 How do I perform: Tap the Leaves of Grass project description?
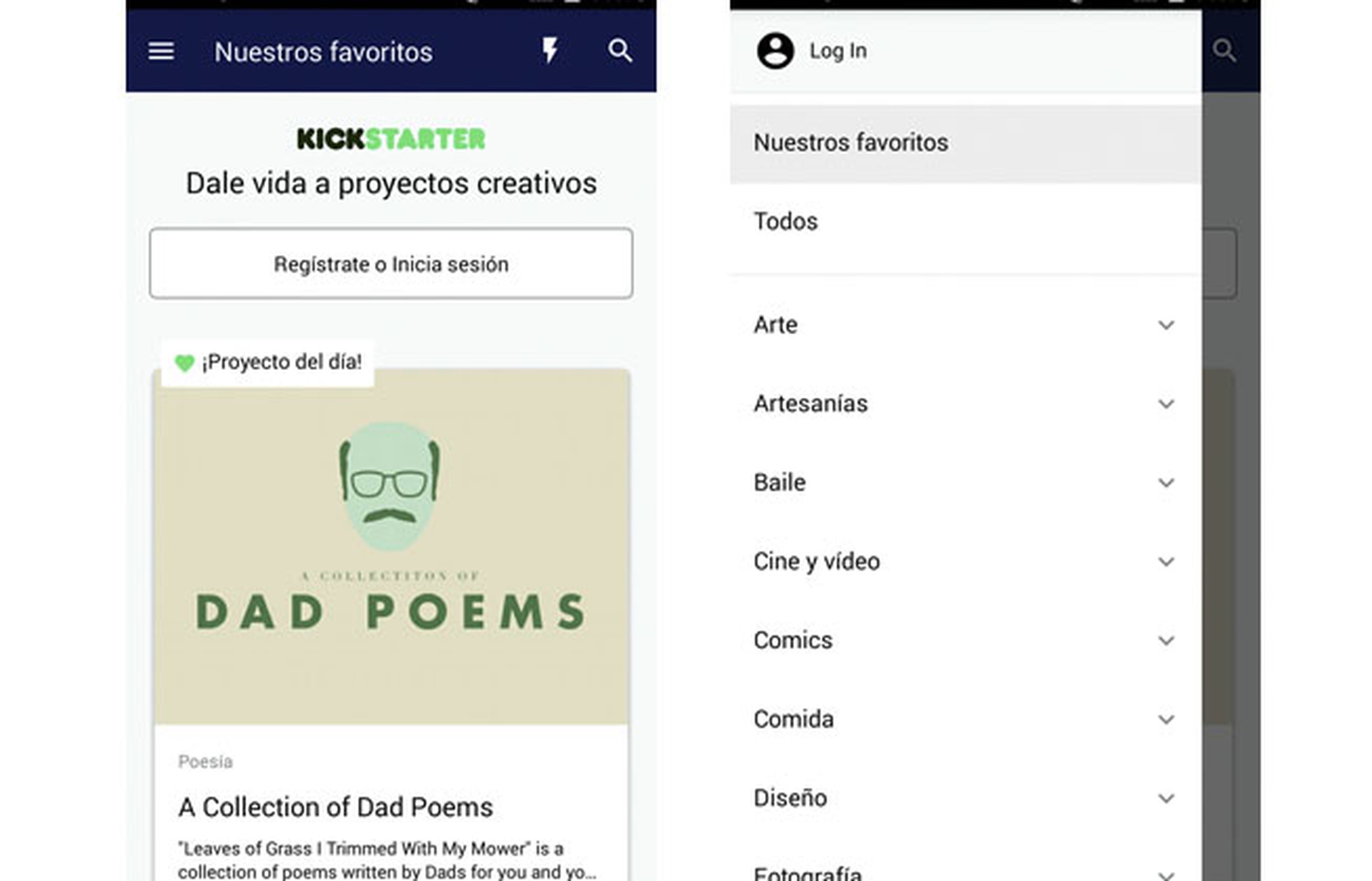point(387,861)
